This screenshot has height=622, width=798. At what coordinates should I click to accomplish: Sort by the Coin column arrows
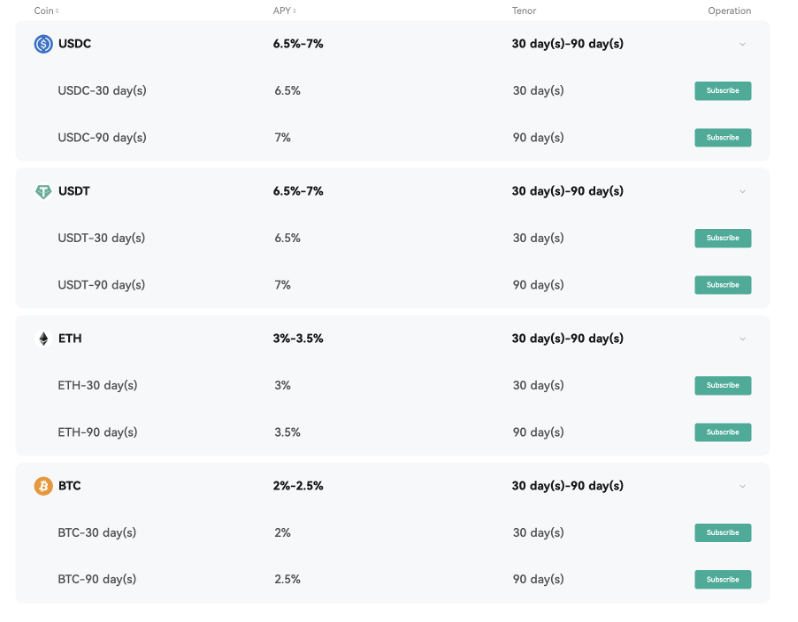pyautogui.click(x=57, y=11)
